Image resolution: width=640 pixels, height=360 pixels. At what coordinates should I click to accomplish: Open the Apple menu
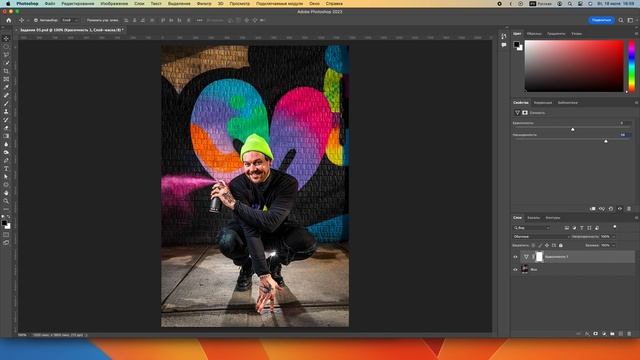pos(8,3)
